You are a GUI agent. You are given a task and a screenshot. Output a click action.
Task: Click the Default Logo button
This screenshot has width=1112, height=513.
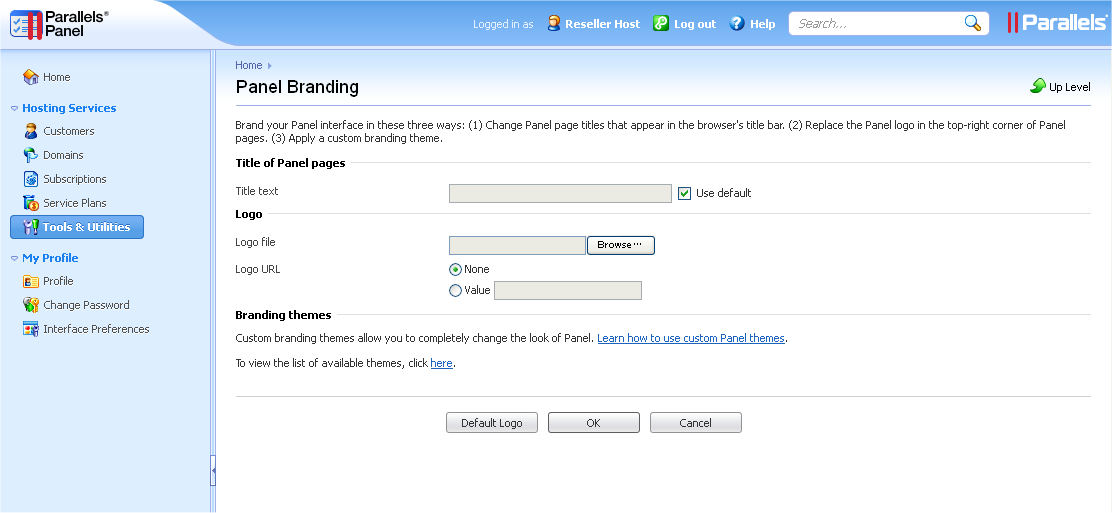point(491,423)
